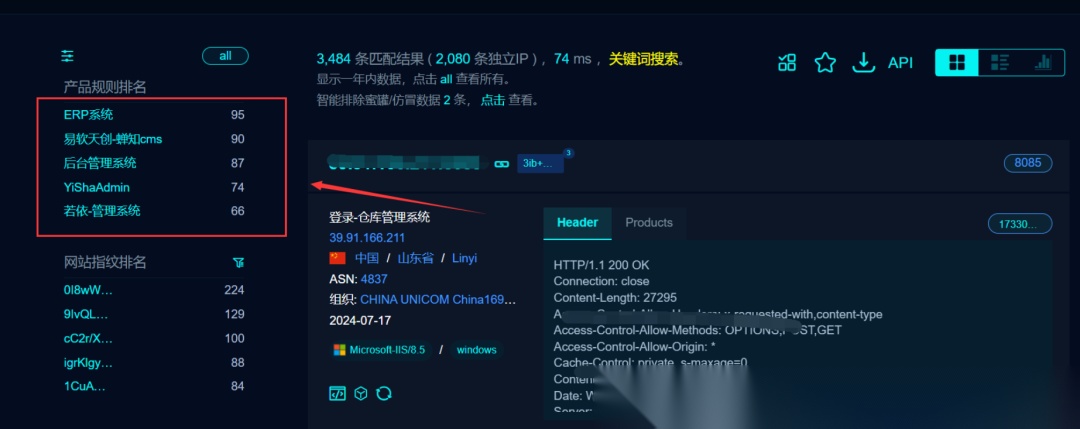
Task: Click 'all' link in 点击 all 查看所有
Action: coord(446,79)
